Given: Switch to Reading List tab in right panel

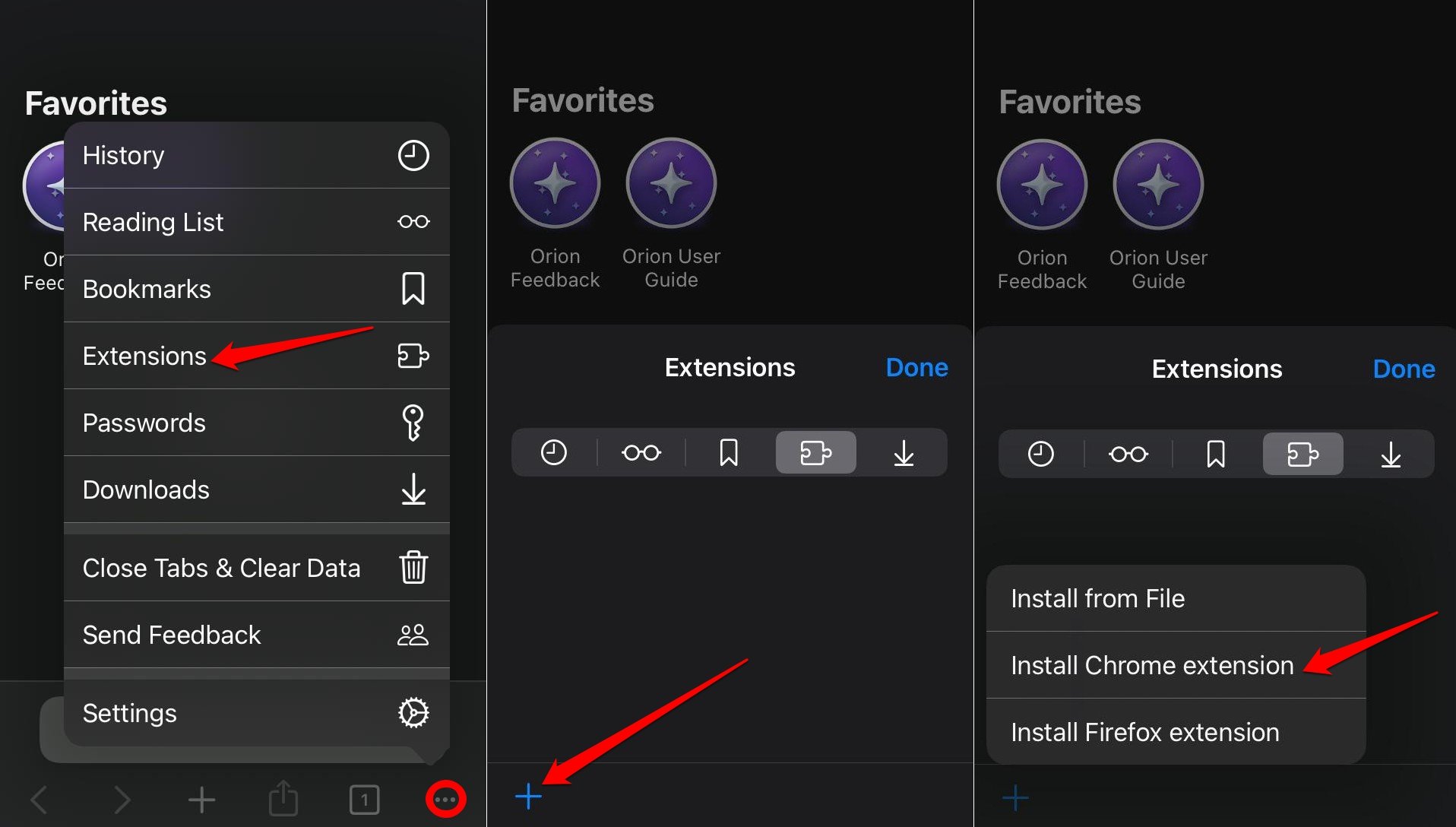Looking at the screenshot, I should tap(1128, 455).
